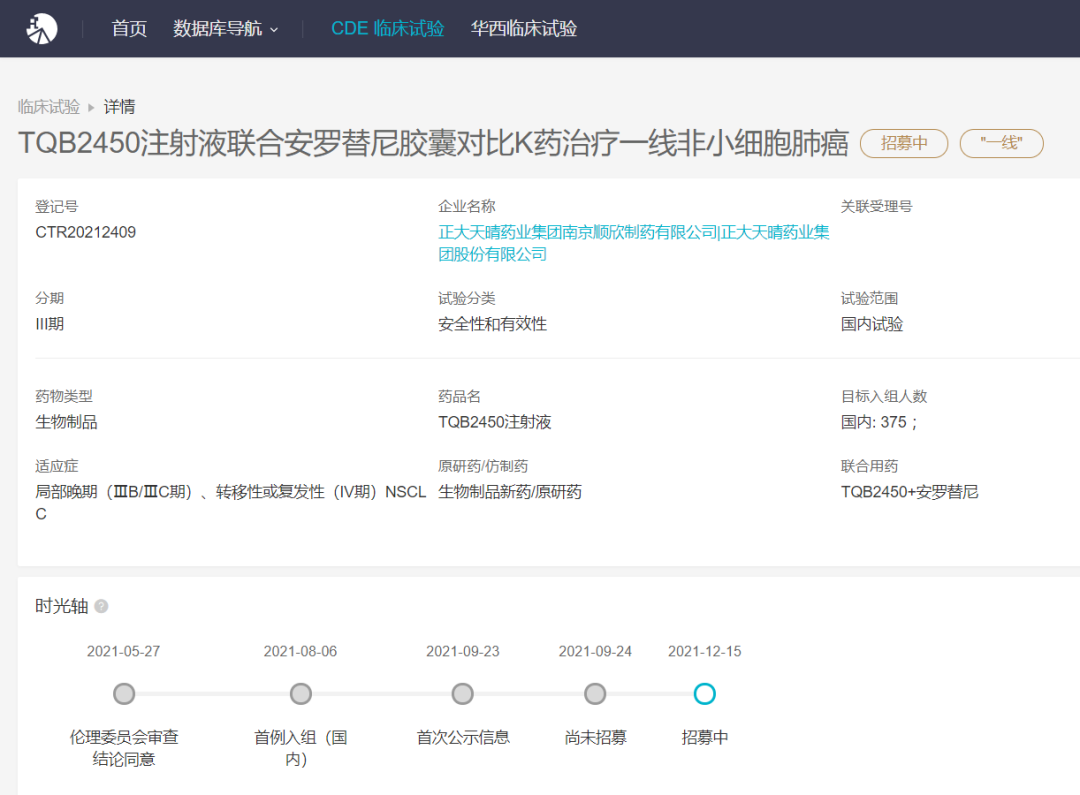Click the 企业名称 field label
The height and width of the screenshot is (795, 1080).
pos(467,207)
